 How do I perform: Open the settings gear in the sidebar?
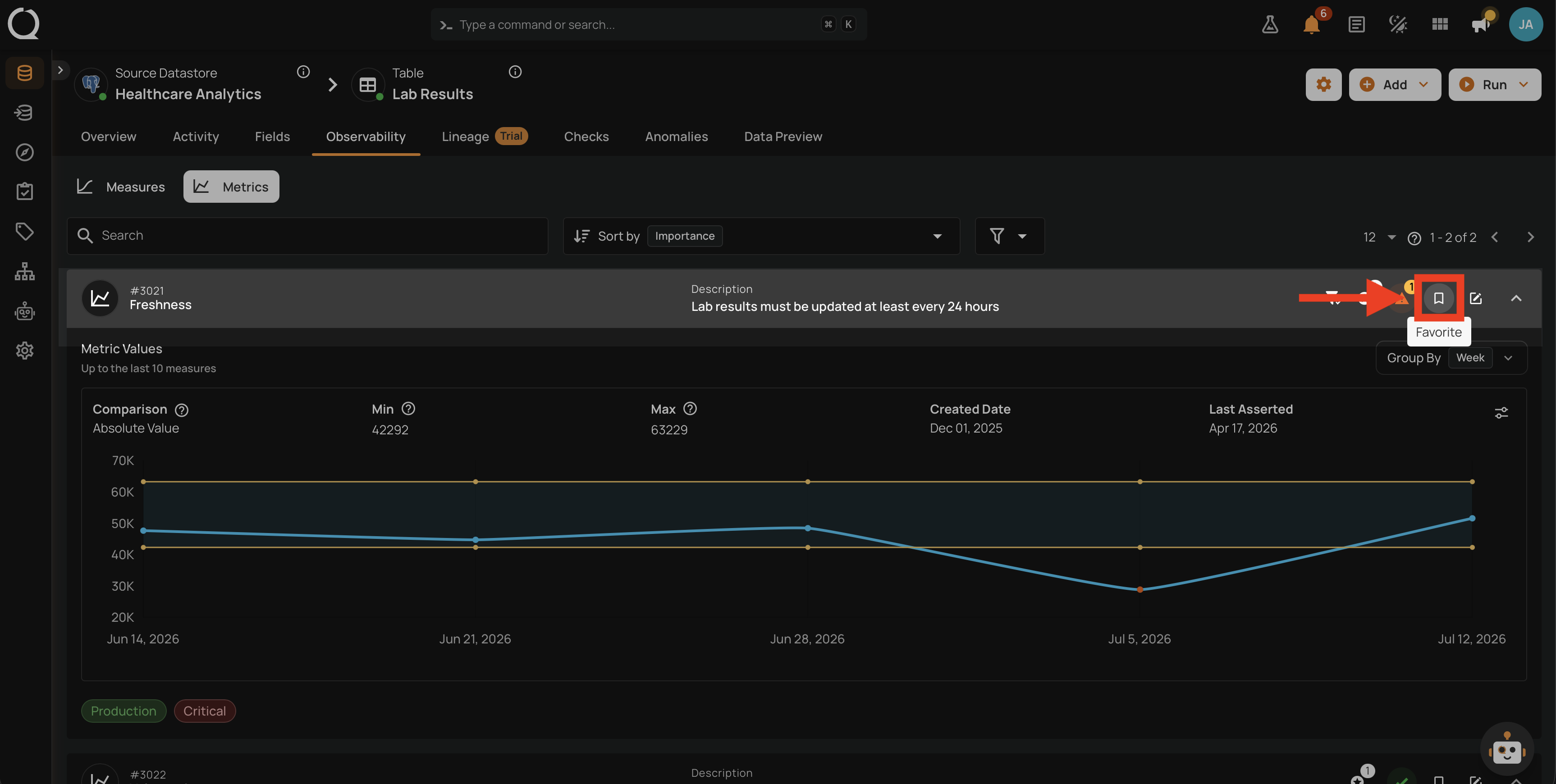(25, 351)
